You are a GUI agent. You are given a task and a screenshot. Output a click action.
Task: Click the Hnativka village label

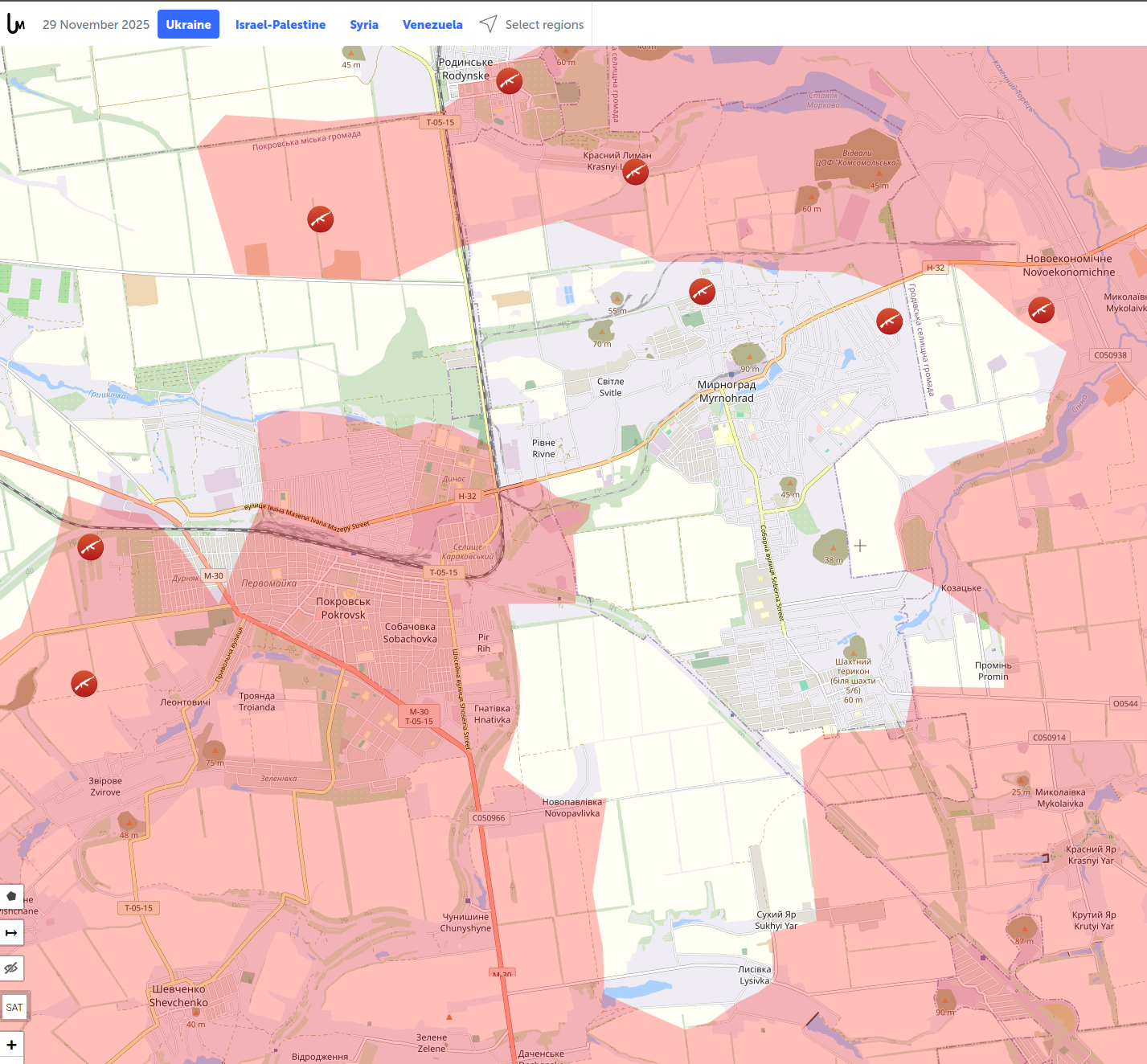click(492, 714)
